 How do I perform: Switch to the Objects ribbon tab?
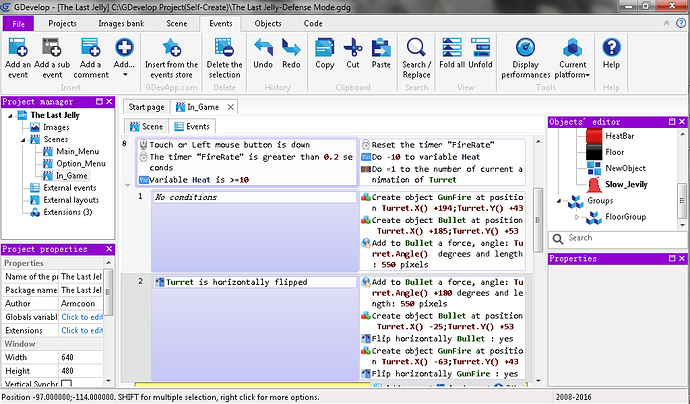coord(268,22)
